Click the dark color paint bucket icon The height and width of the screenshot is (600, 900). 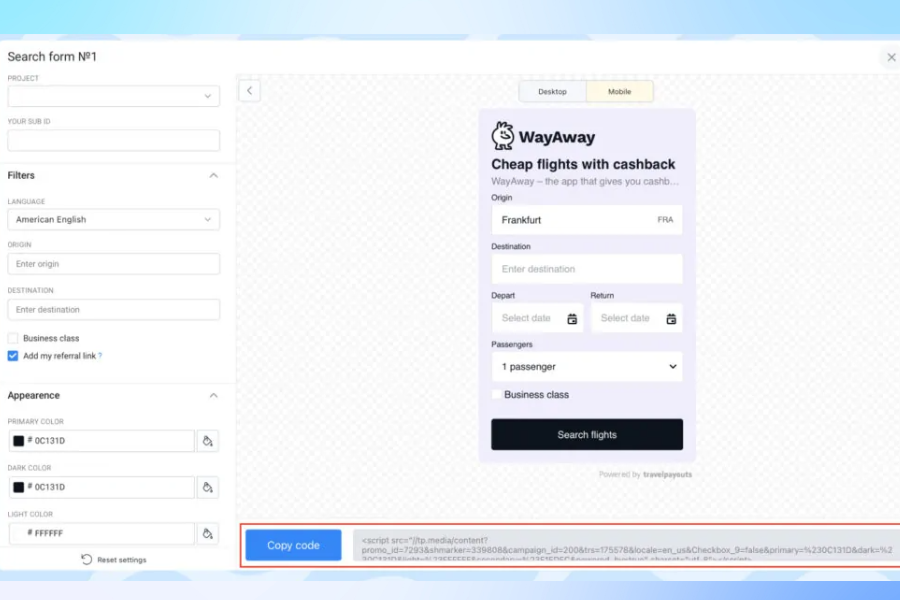point(207,487)
